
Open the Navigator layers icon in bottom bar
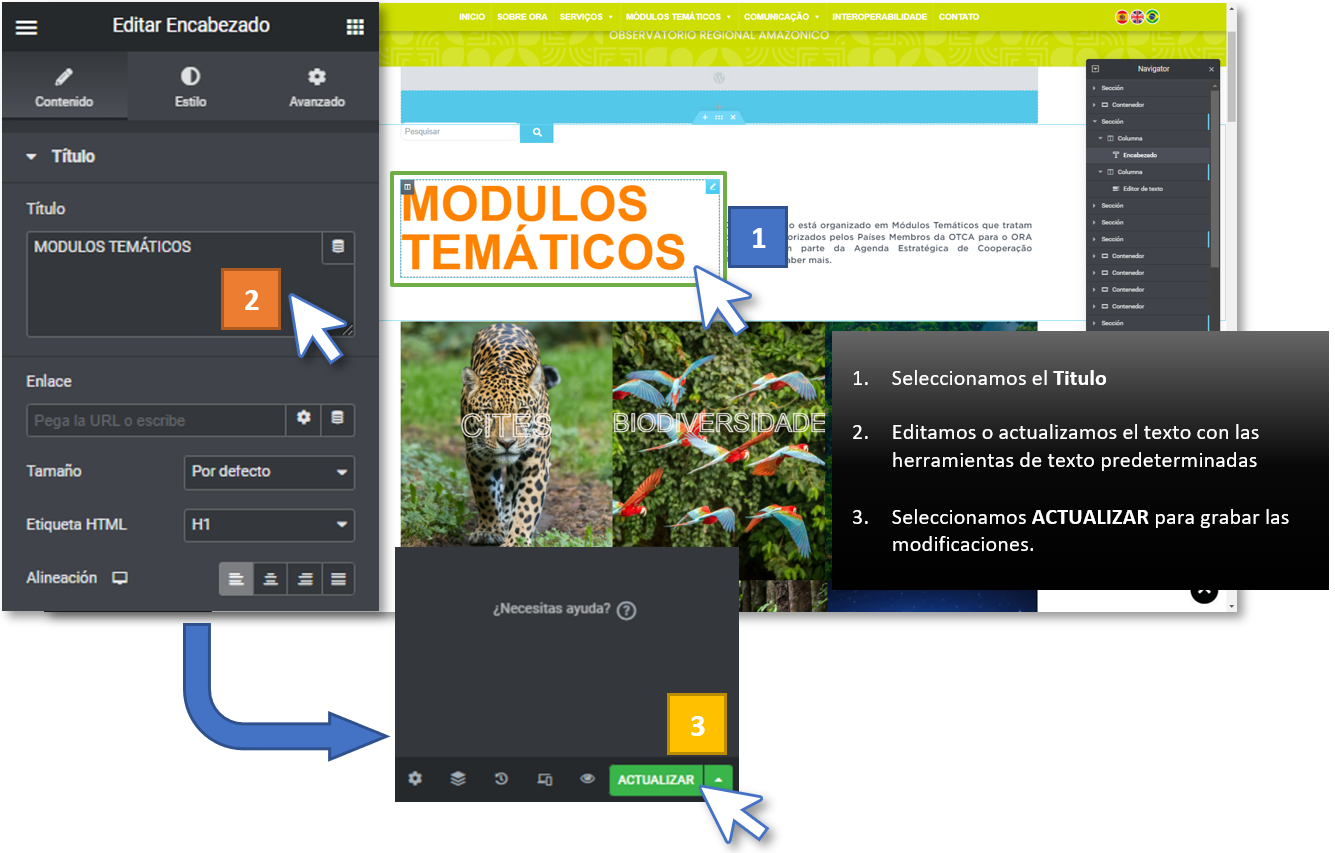458,779
